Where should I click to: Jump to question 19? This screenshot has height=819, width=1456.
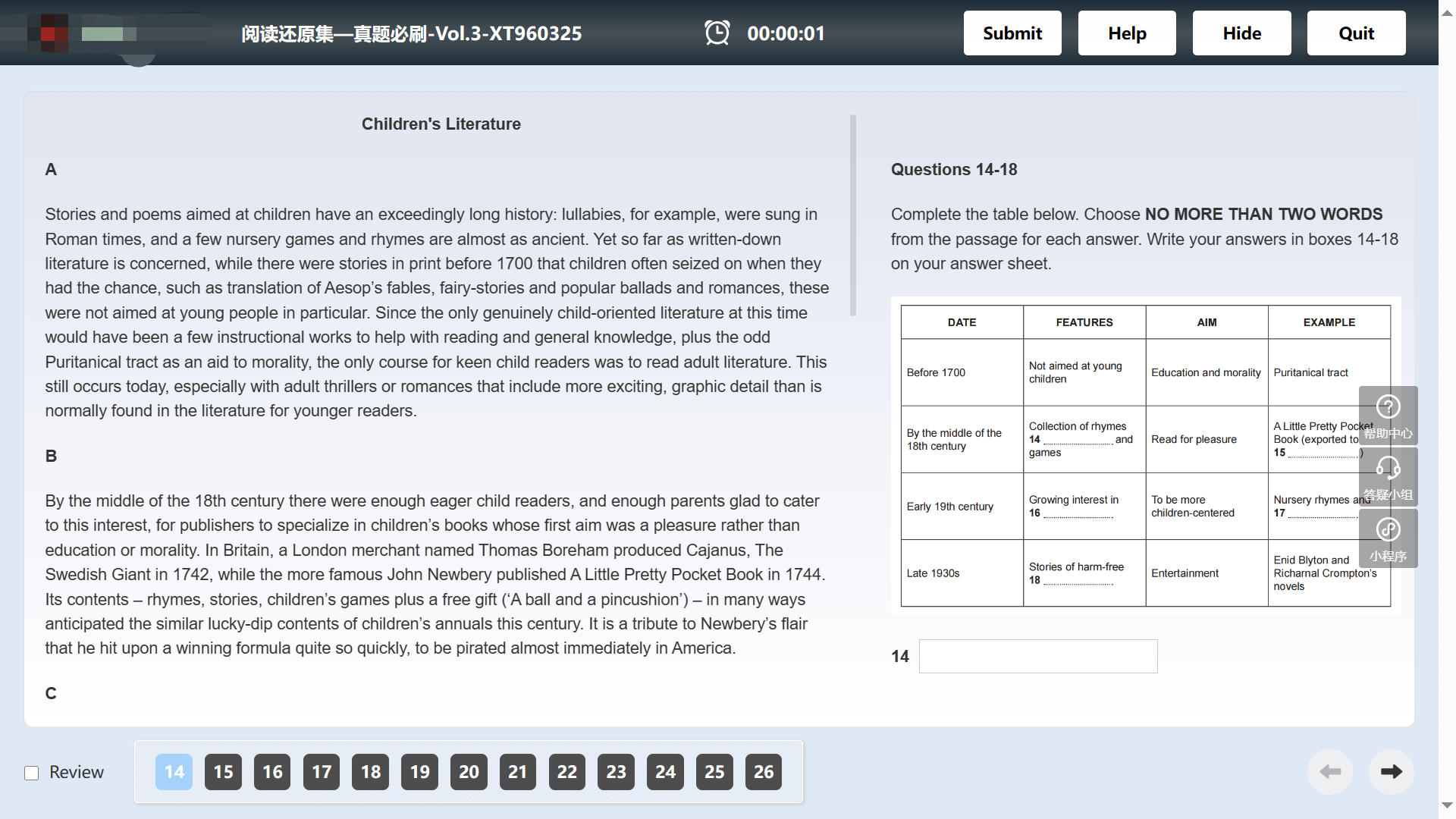pos(419,772)
